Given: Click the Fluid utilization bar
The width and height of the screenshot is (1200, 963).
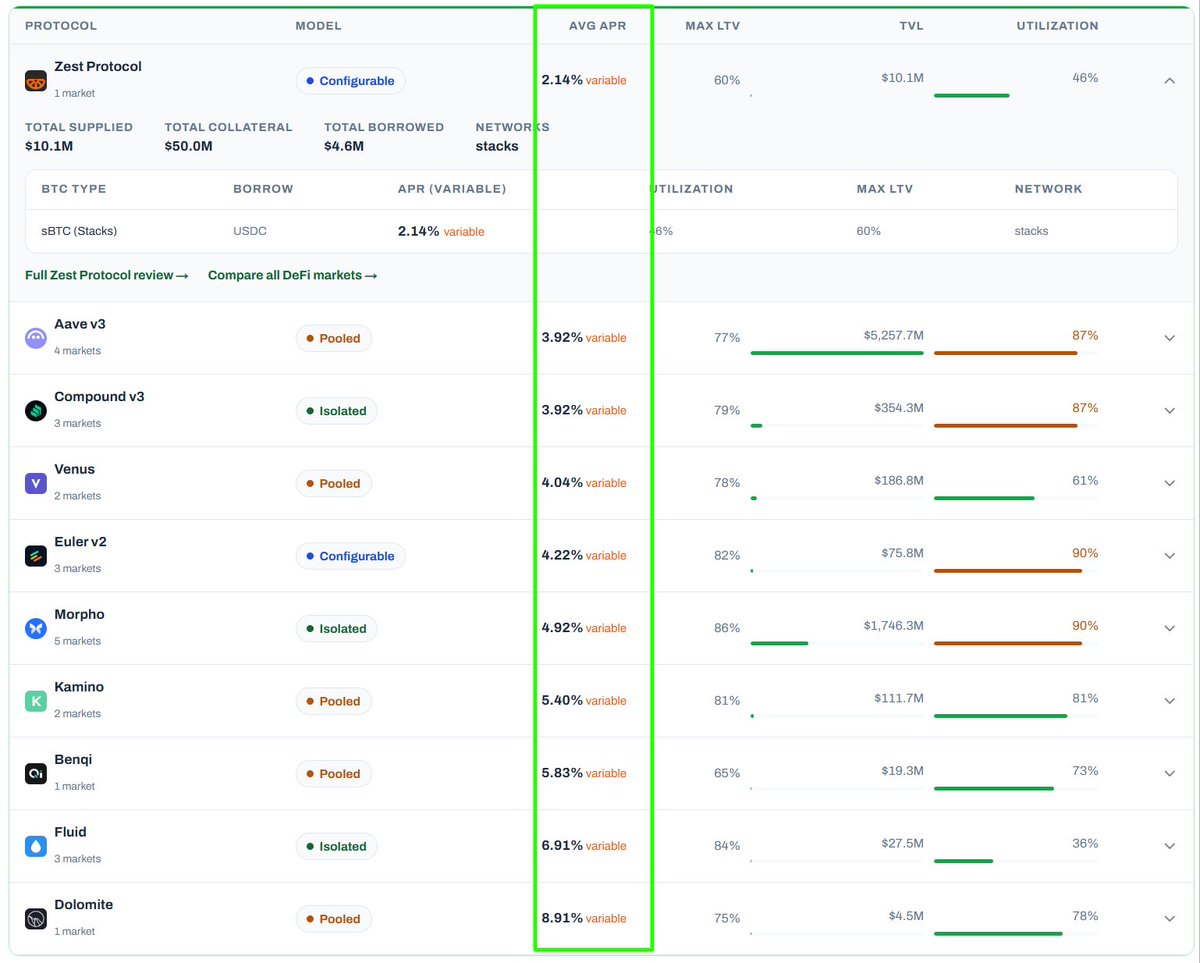Looking at the screenshot, I should [1016, 860].
